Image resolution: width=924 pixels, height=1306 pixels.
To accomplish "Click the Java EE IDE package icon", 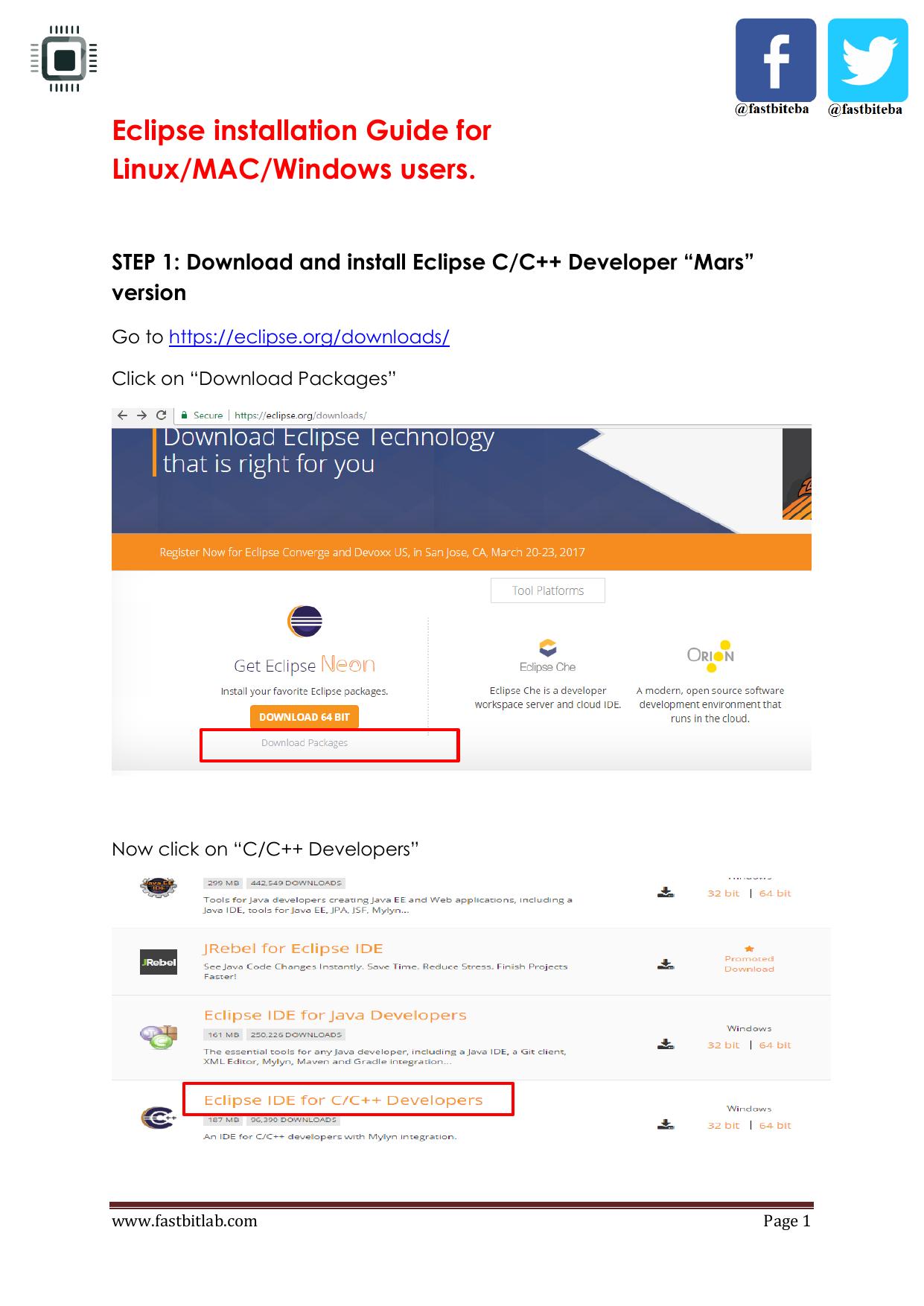I will (x=158, y=887).
